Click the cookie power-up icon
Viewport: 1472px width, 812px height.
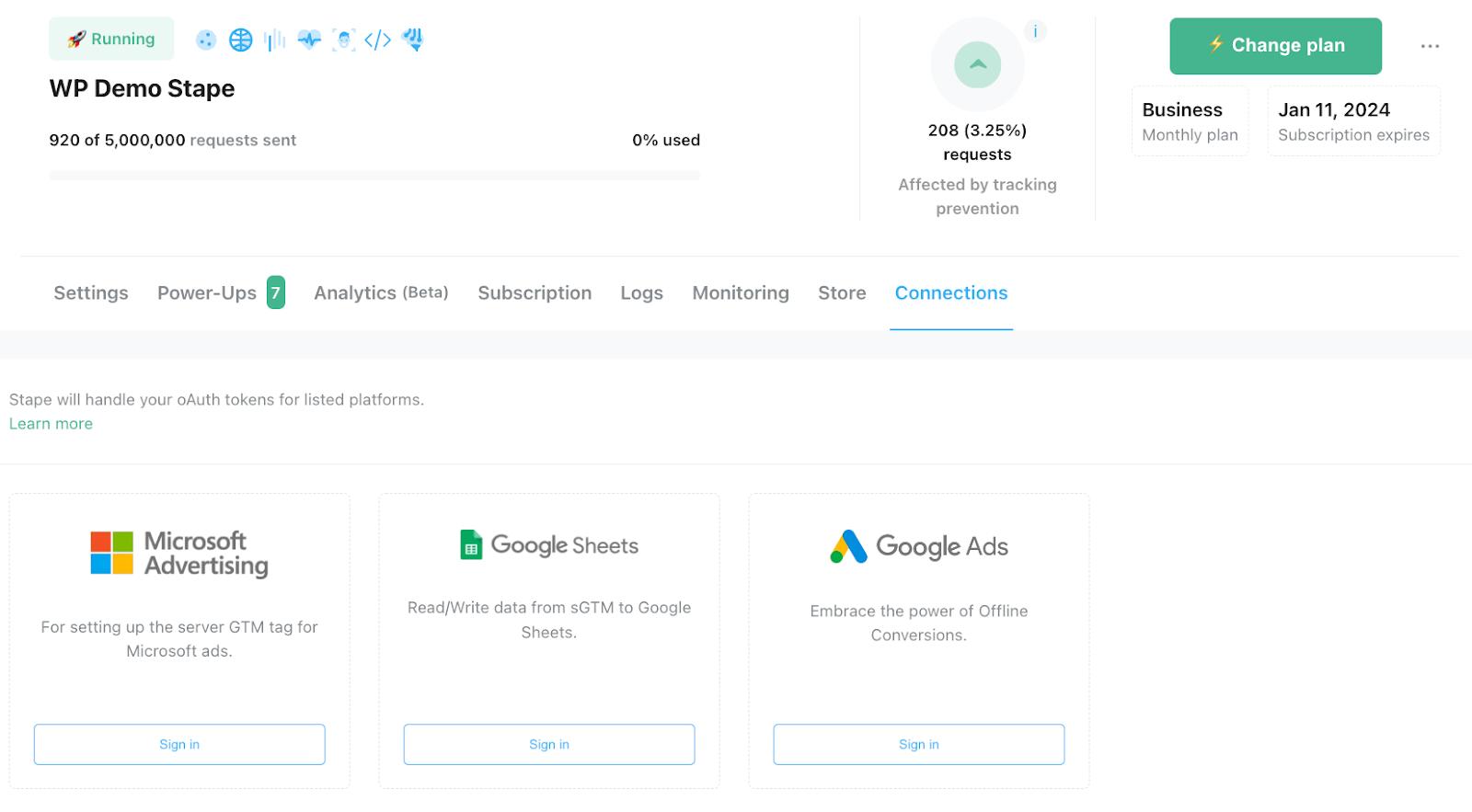click(x=206, y=40)
